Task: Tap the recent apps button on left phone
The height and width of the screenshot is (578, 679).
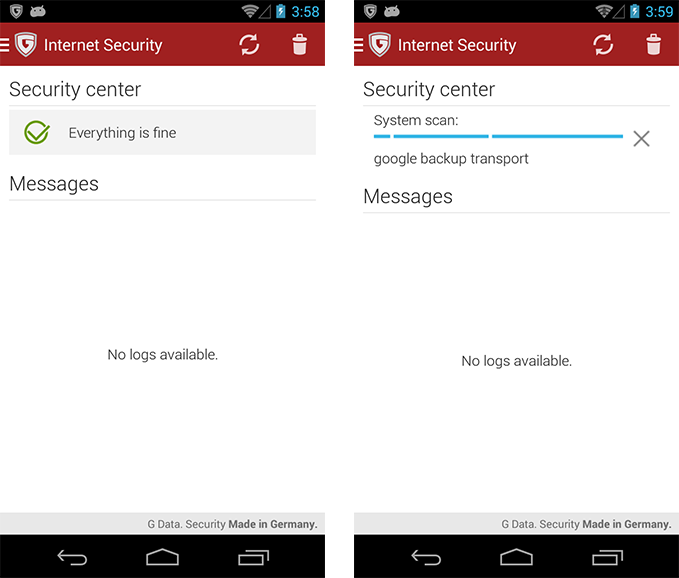Action: (253, 557)
